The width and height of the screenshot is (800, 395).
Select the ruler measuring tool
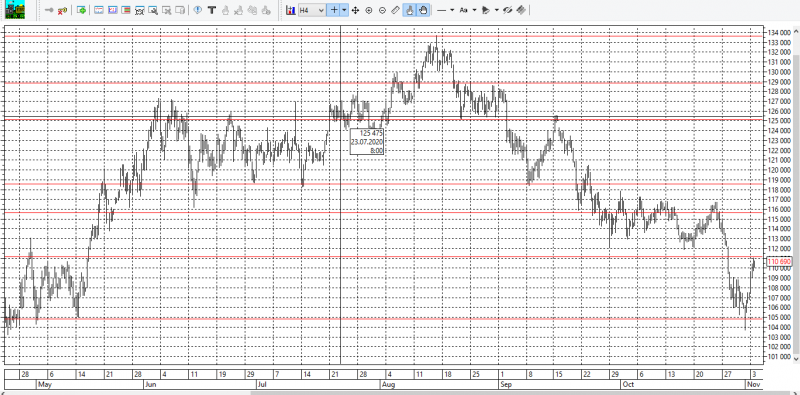tap(395, 10)
